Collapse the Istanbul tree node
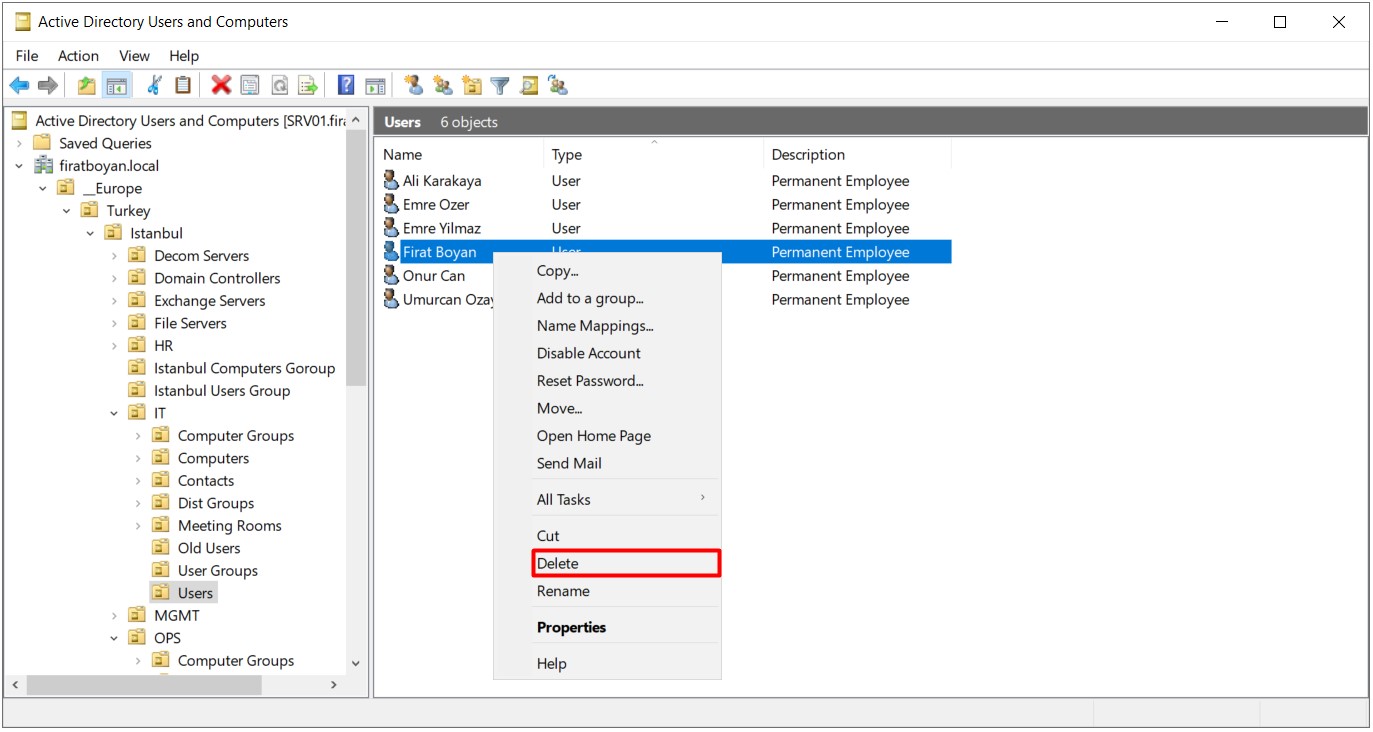This screenshot has height=732, width=1373. (x=90, y=233)
